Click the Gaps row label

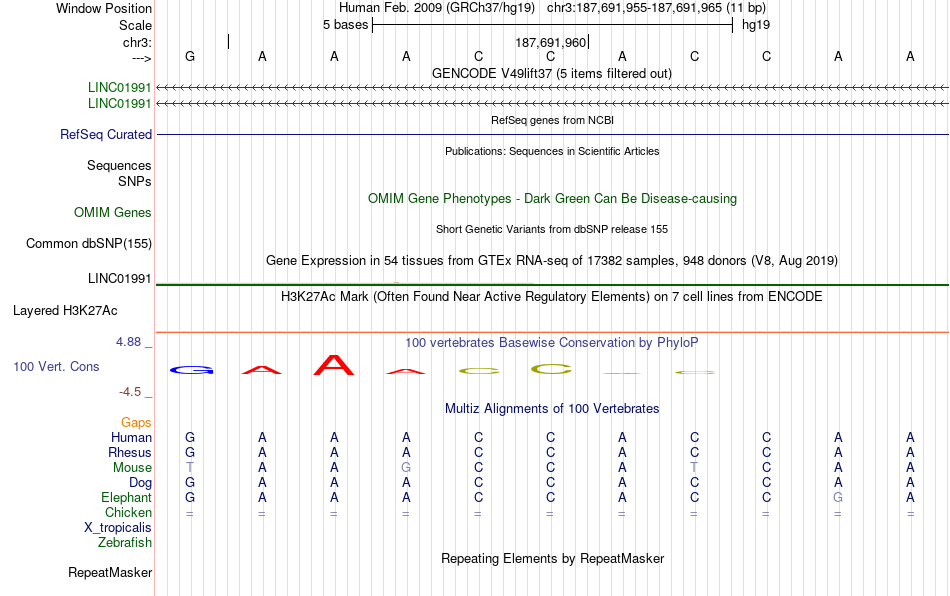click(x=136, y=423)
